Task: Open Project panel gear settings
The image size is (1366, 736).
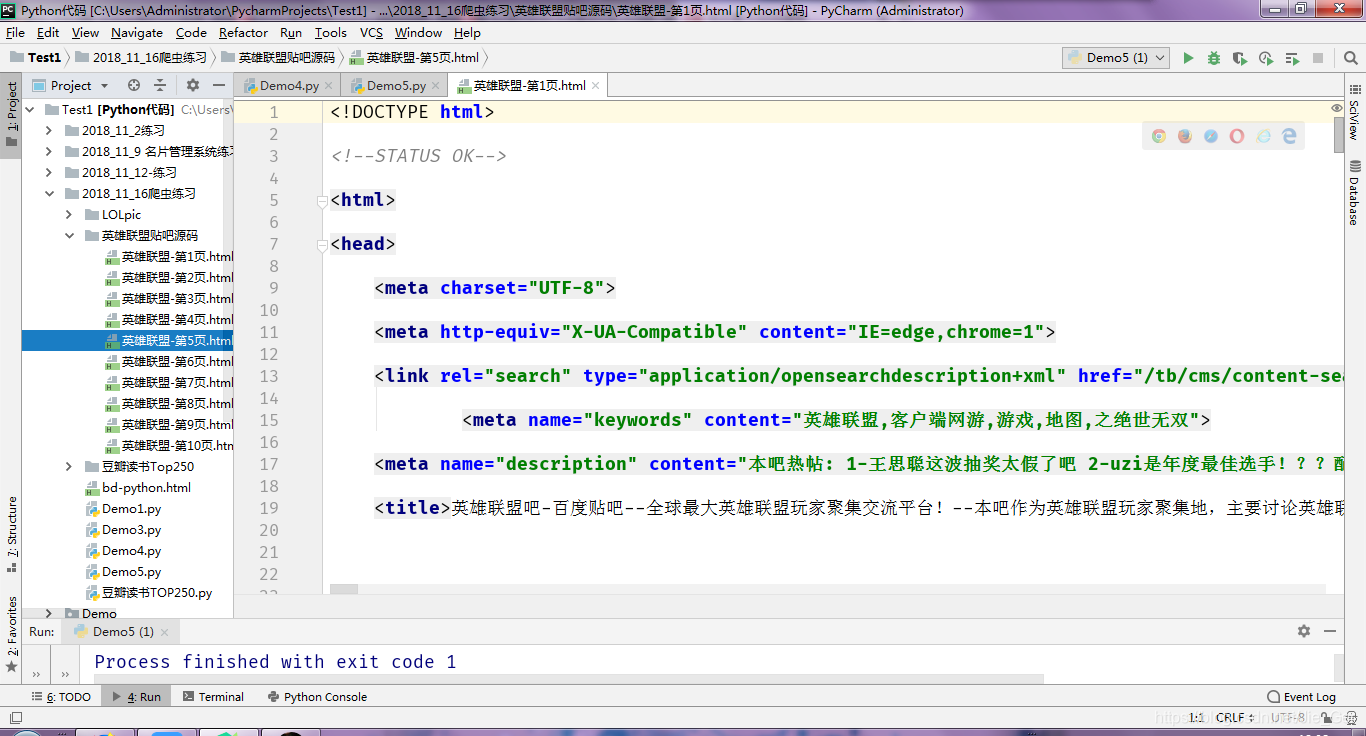Action: click(193, 85)
